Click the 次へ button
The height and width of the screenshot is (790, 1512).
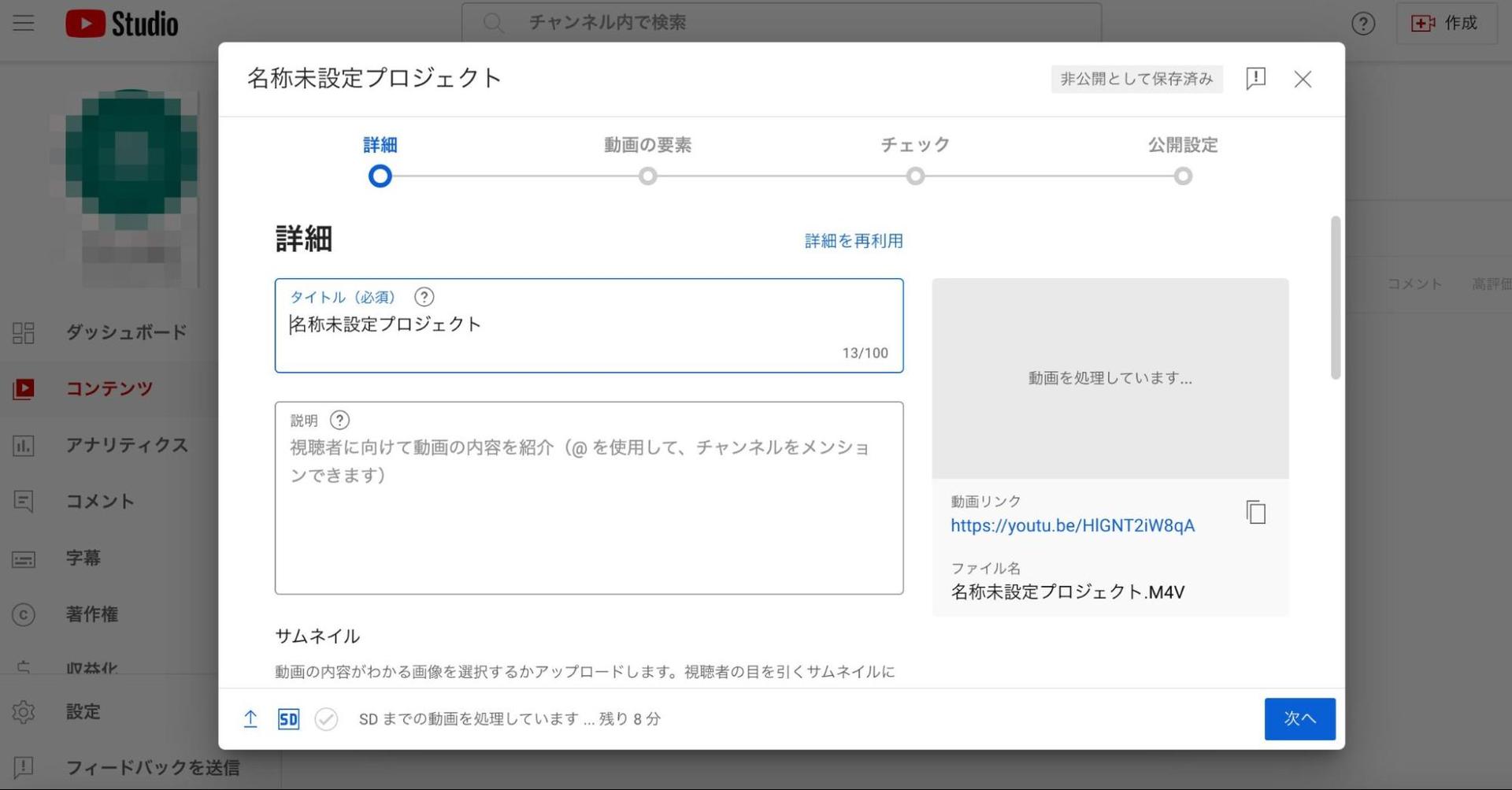1299,718
